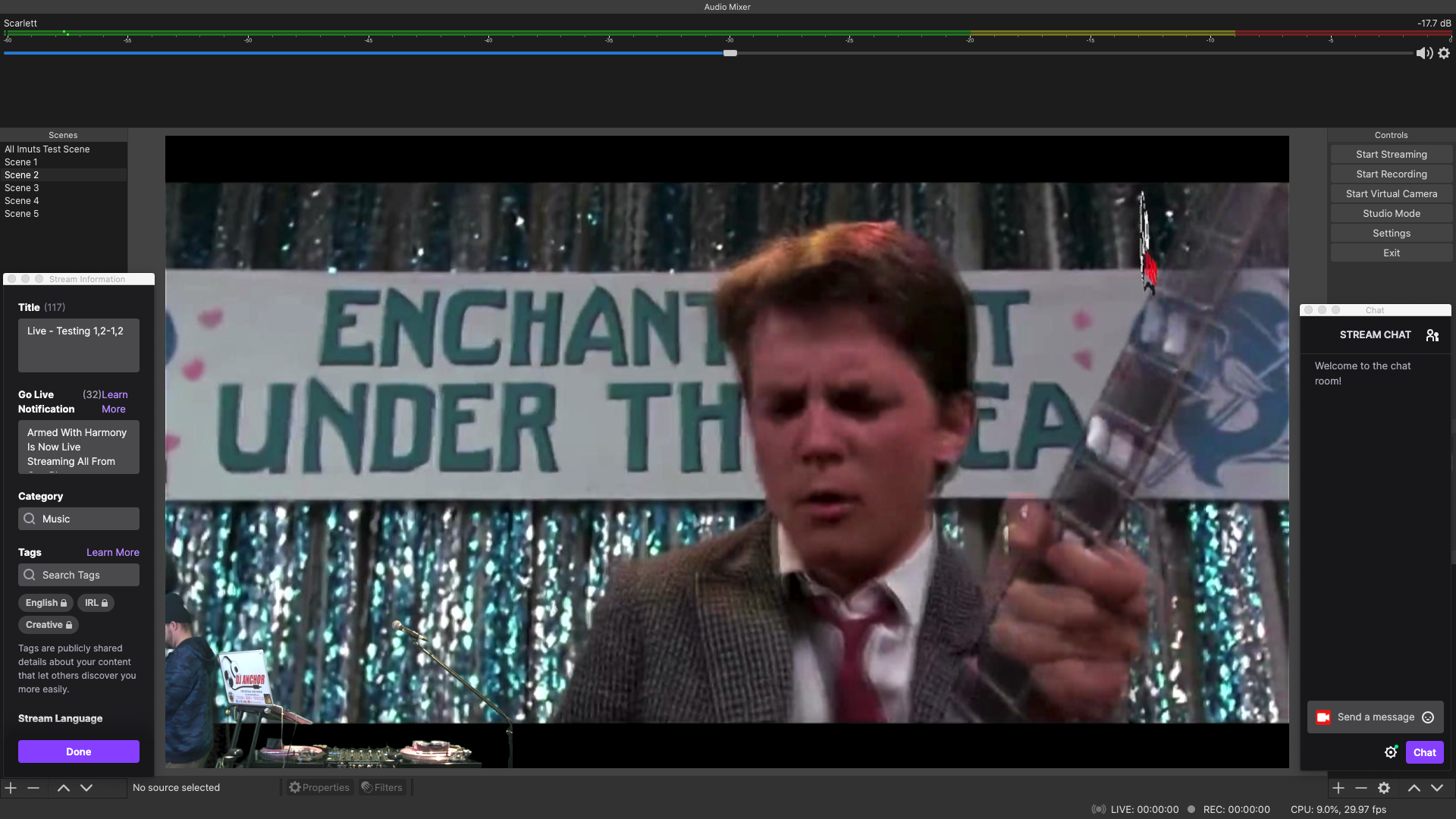Open source Properties in the toolbar

click(319, 787)
